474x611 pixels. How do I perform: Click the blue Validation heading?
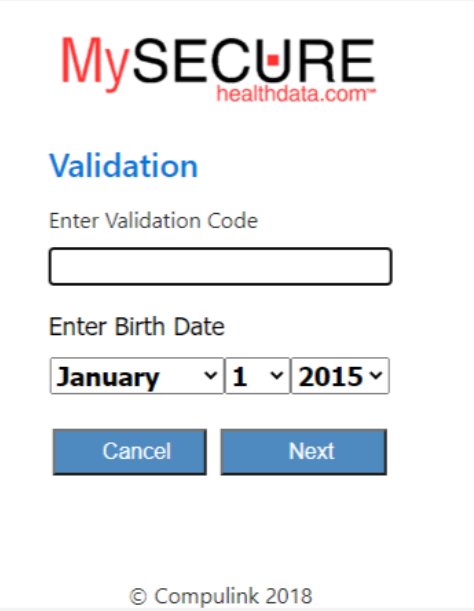[x=124, y=166]
